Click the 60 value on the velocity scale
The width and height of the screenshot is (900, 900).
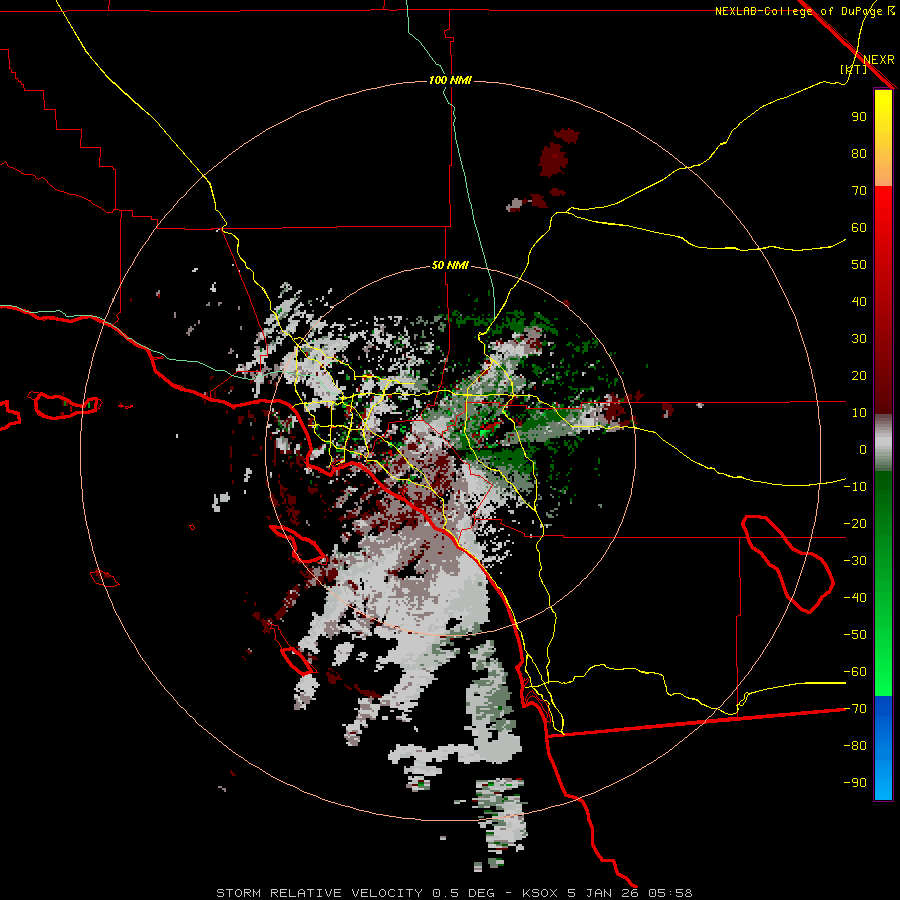tap(859, 228)
